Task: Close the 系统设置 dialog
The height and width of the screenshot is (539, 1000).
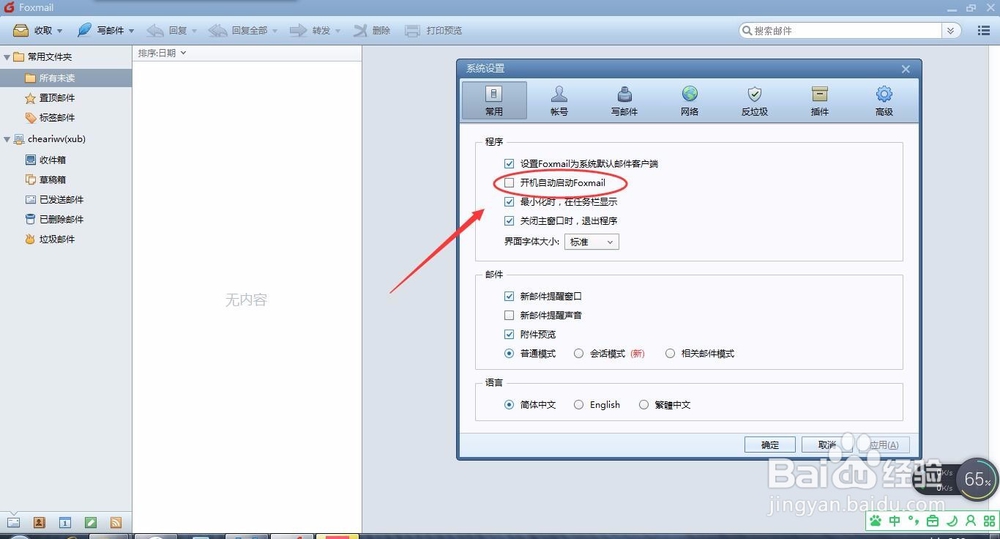Action: click(x=906, y=69)
